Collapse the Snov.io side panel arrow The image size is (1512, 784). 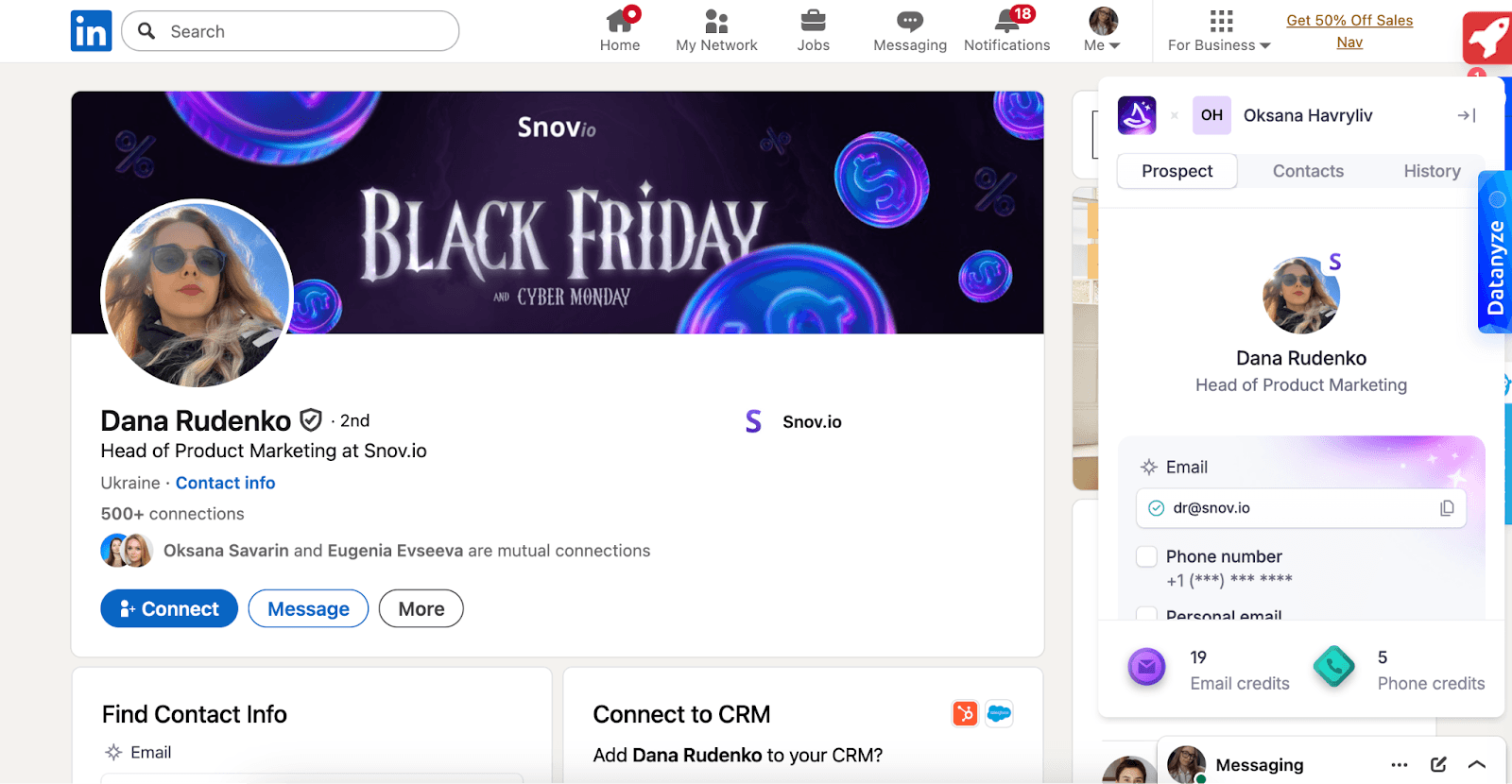(1466, 115)
